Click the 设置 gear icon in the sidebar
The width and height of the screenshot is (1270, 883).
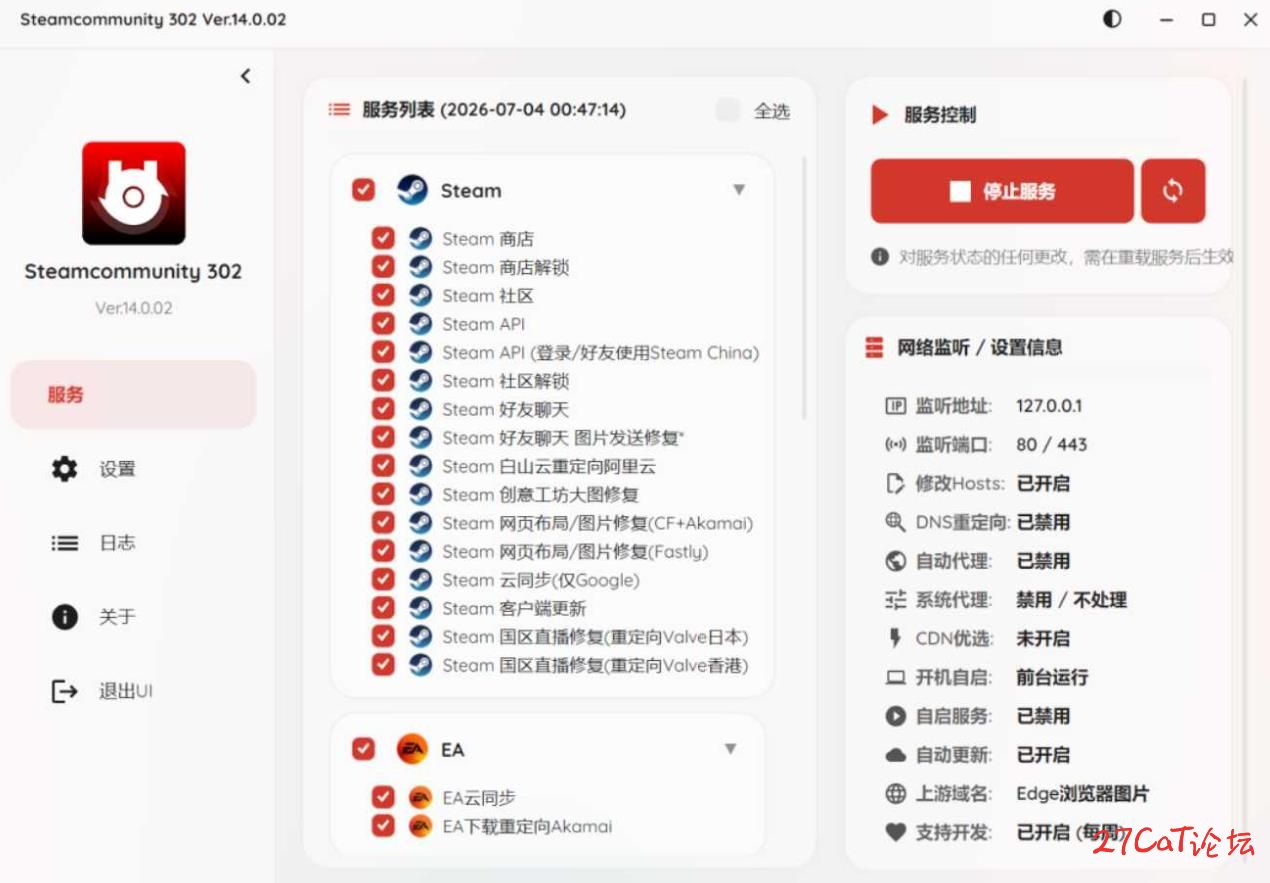[64, 468]
